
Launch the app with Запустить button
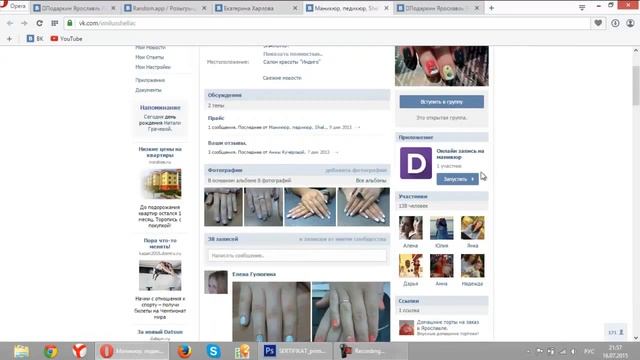coord(458,179)
